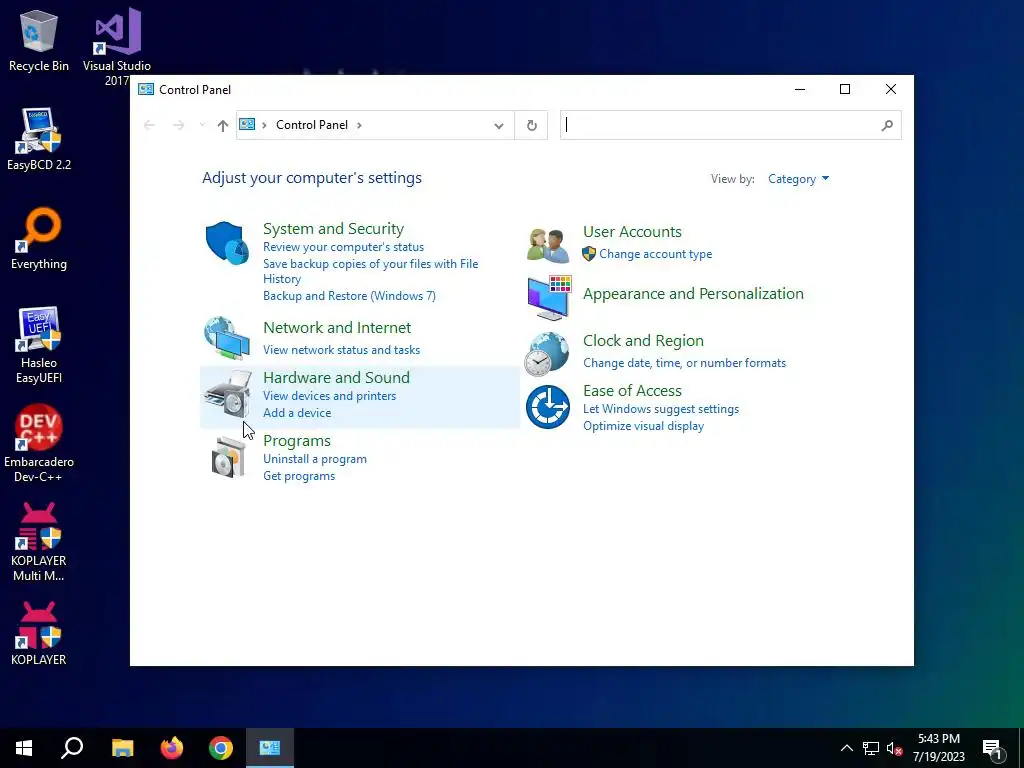Click the muted volume tray icon

895,748
